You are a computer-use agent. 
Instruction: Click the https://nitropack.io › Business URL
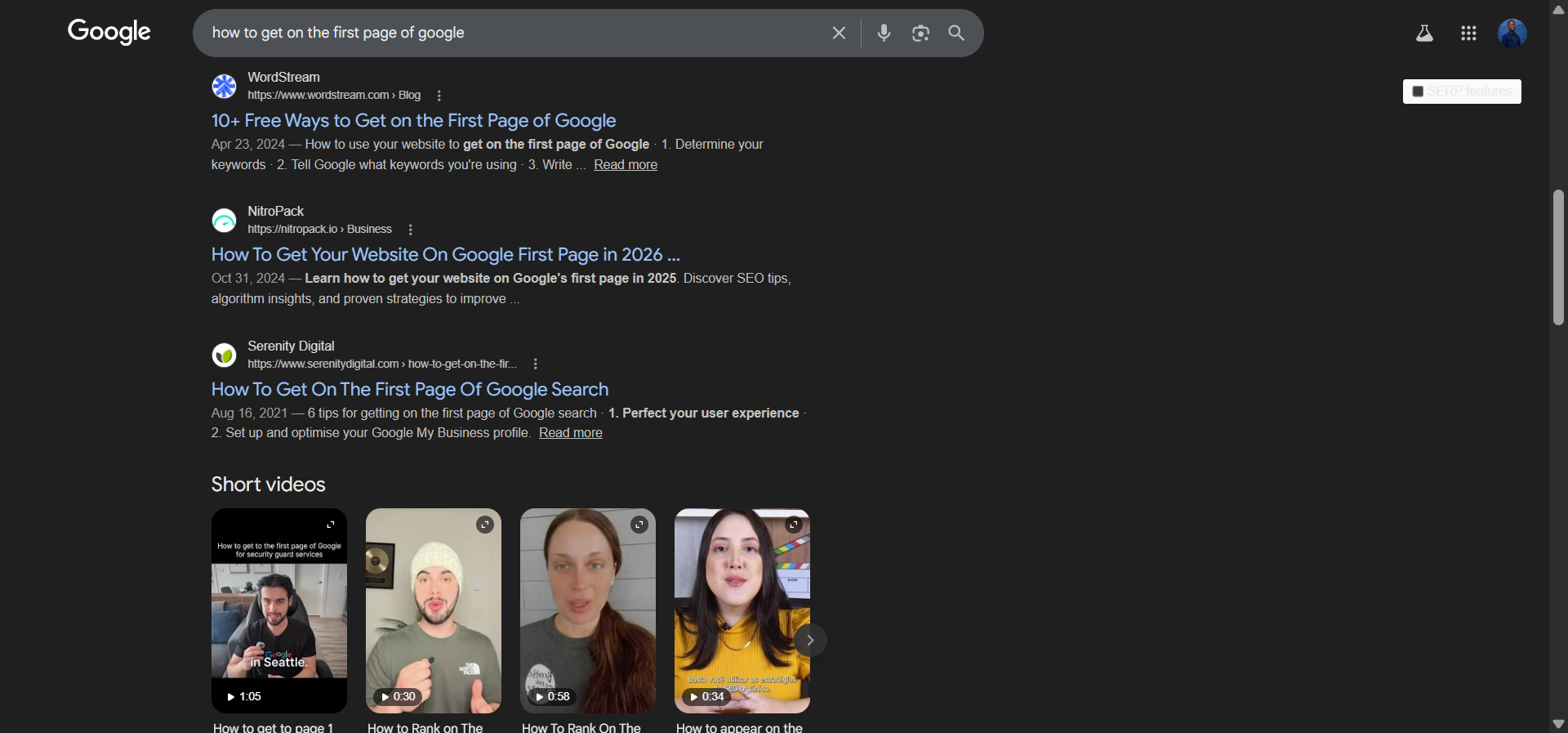319,230
